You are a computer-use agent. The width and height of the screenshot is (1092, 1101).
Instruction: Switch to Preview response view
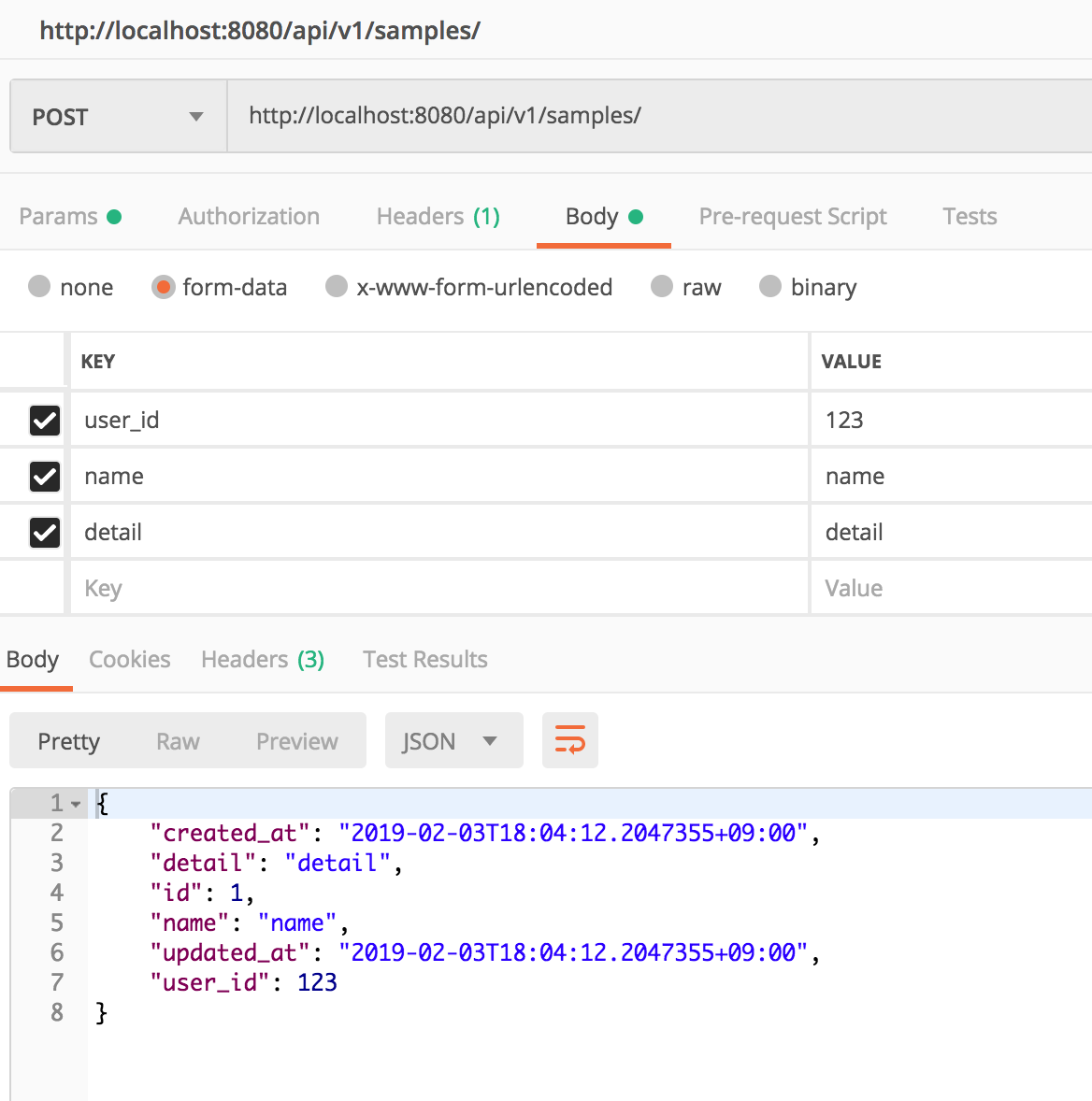click(296, 741)
